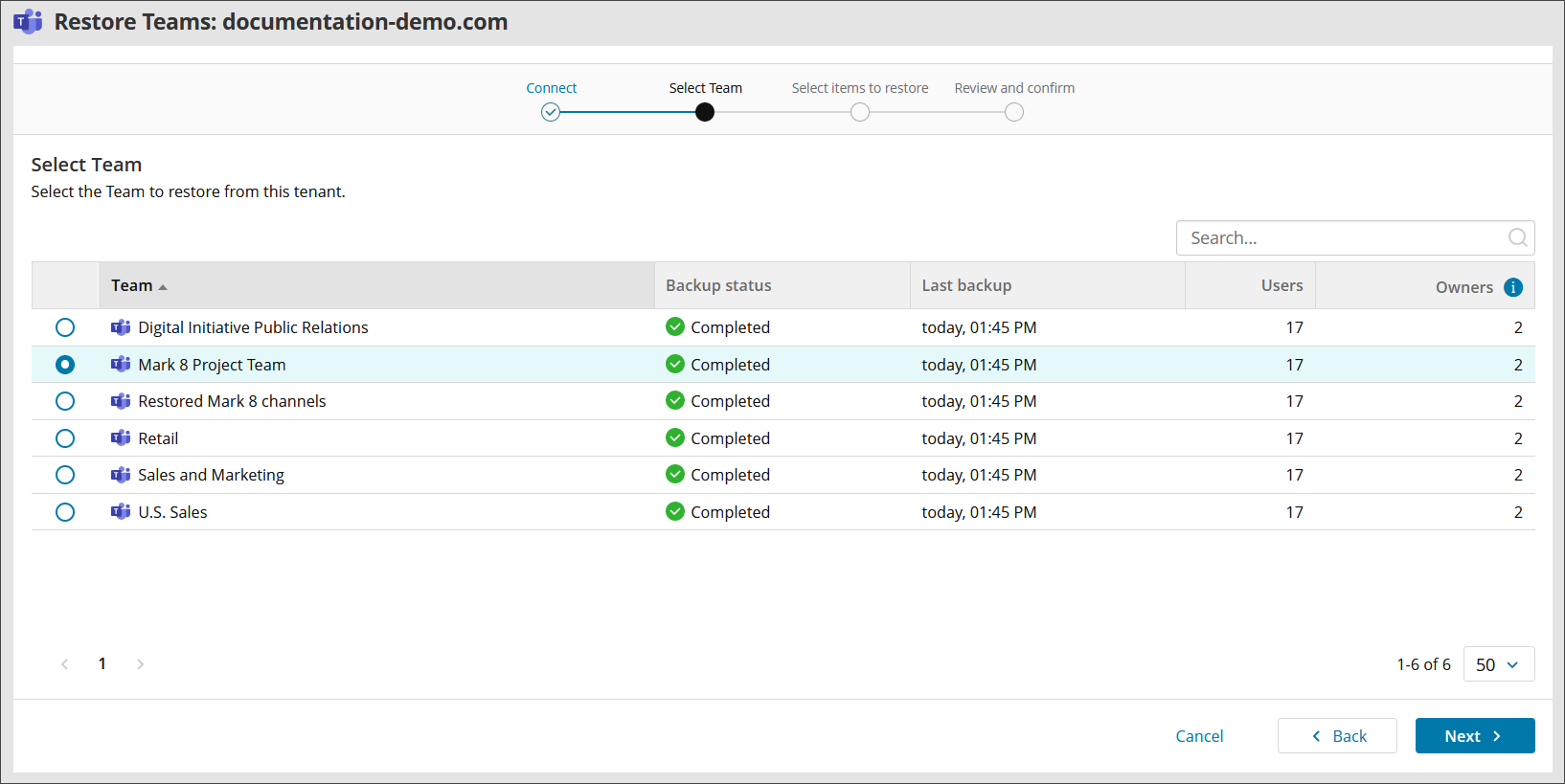Click the green Completed checkmark for Retail
The image size is (1565, 784).
[x=675, y=438]
